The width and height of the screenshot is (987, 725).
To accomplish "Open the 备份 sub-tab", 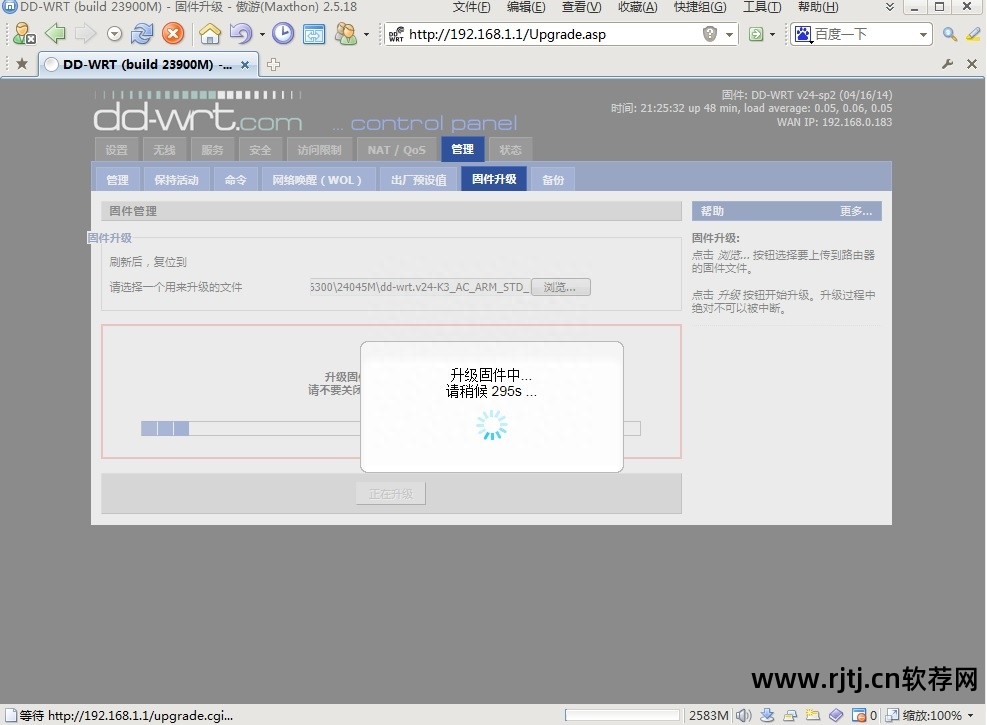I will coord(553,180).
